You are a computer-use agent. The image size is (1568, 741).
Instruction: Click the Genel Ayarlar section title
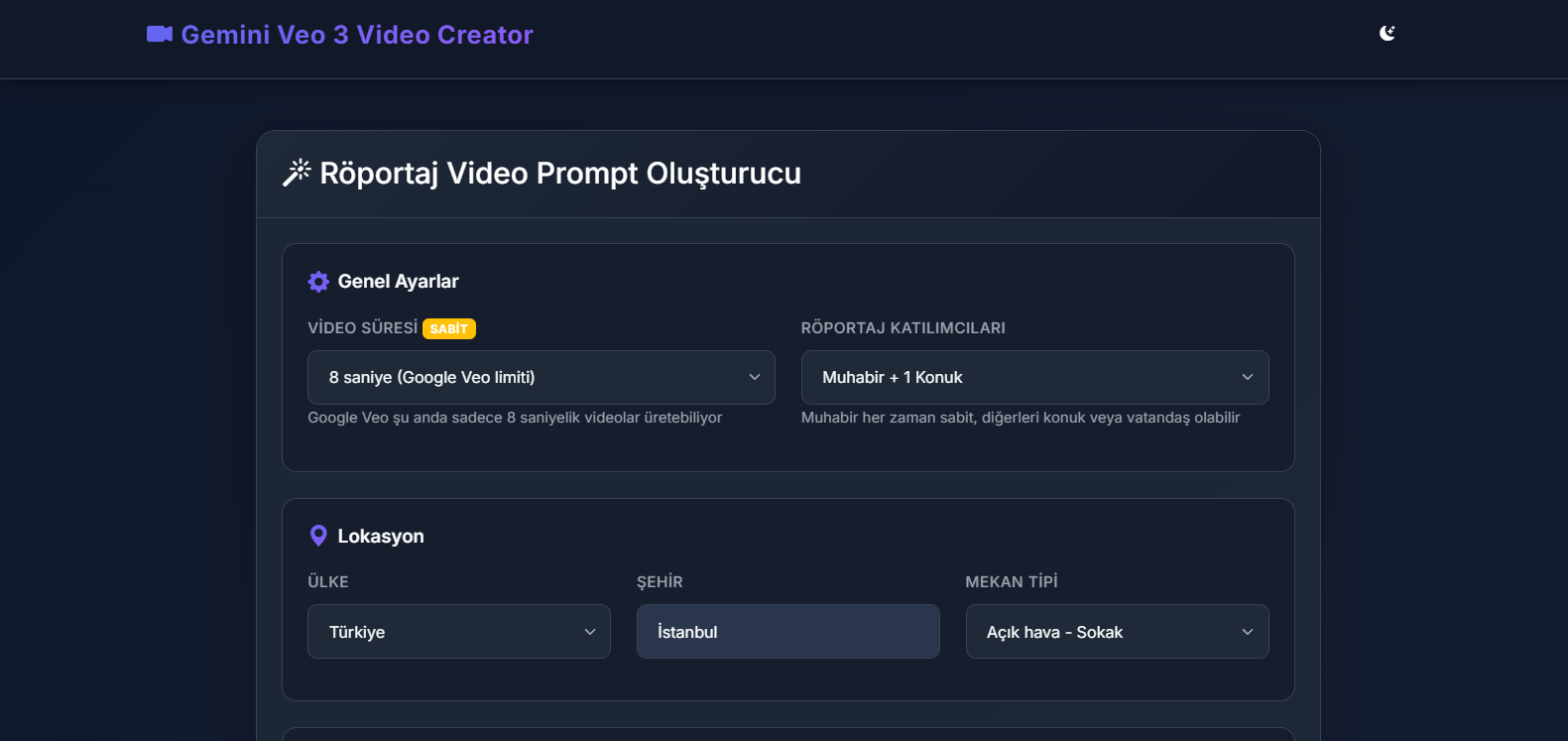click(x=399, y=282)
